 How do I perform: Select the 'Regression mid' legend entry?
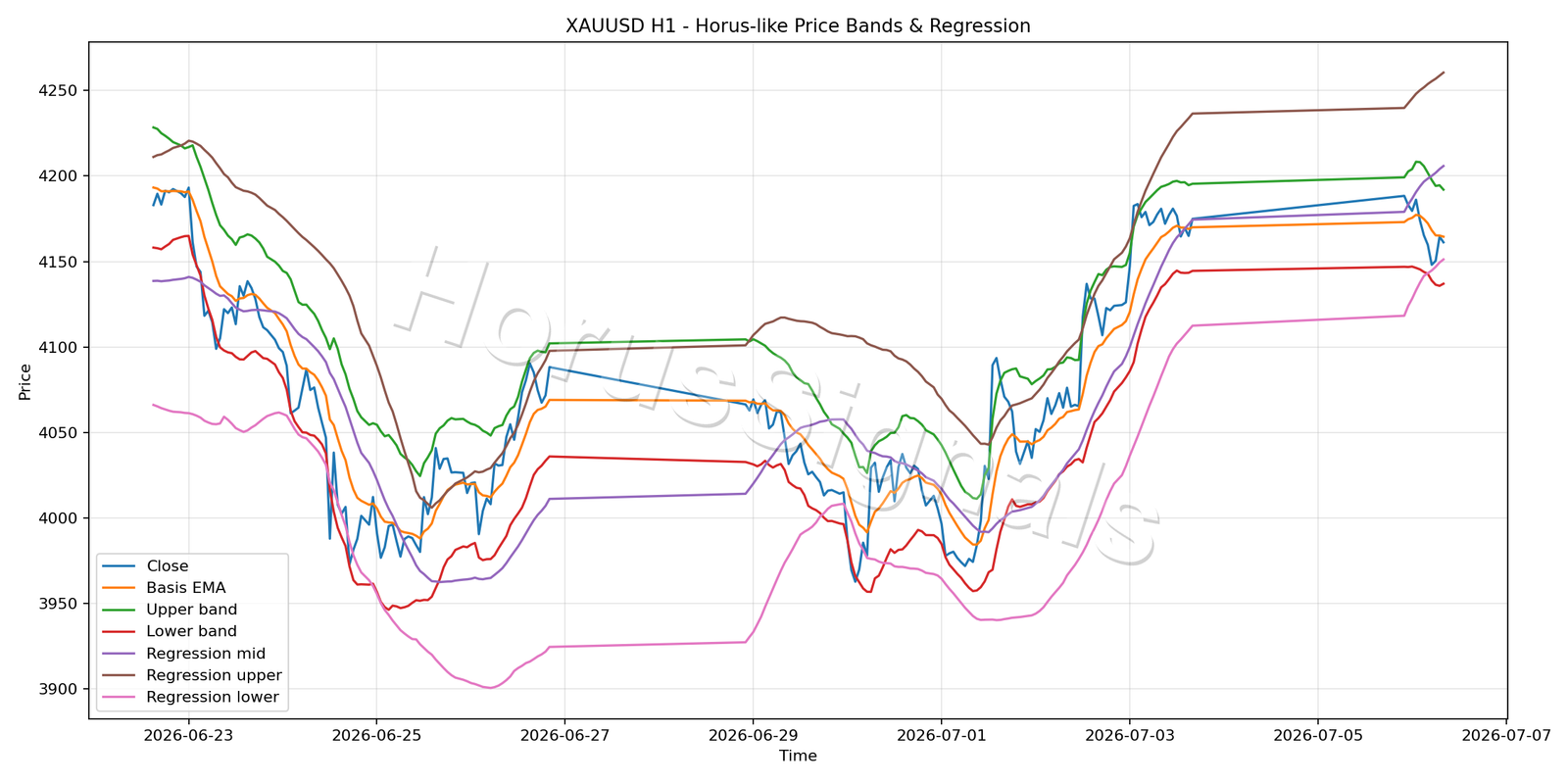[x=206, y=654]
